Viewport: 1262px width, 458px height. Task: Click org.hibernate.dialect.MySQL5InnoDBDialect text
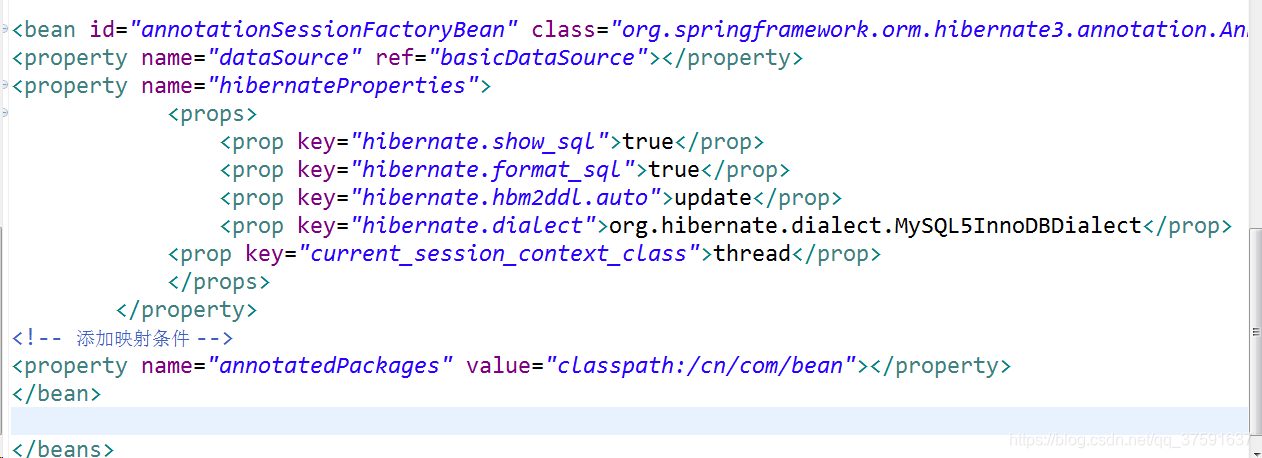coord(875,226)
